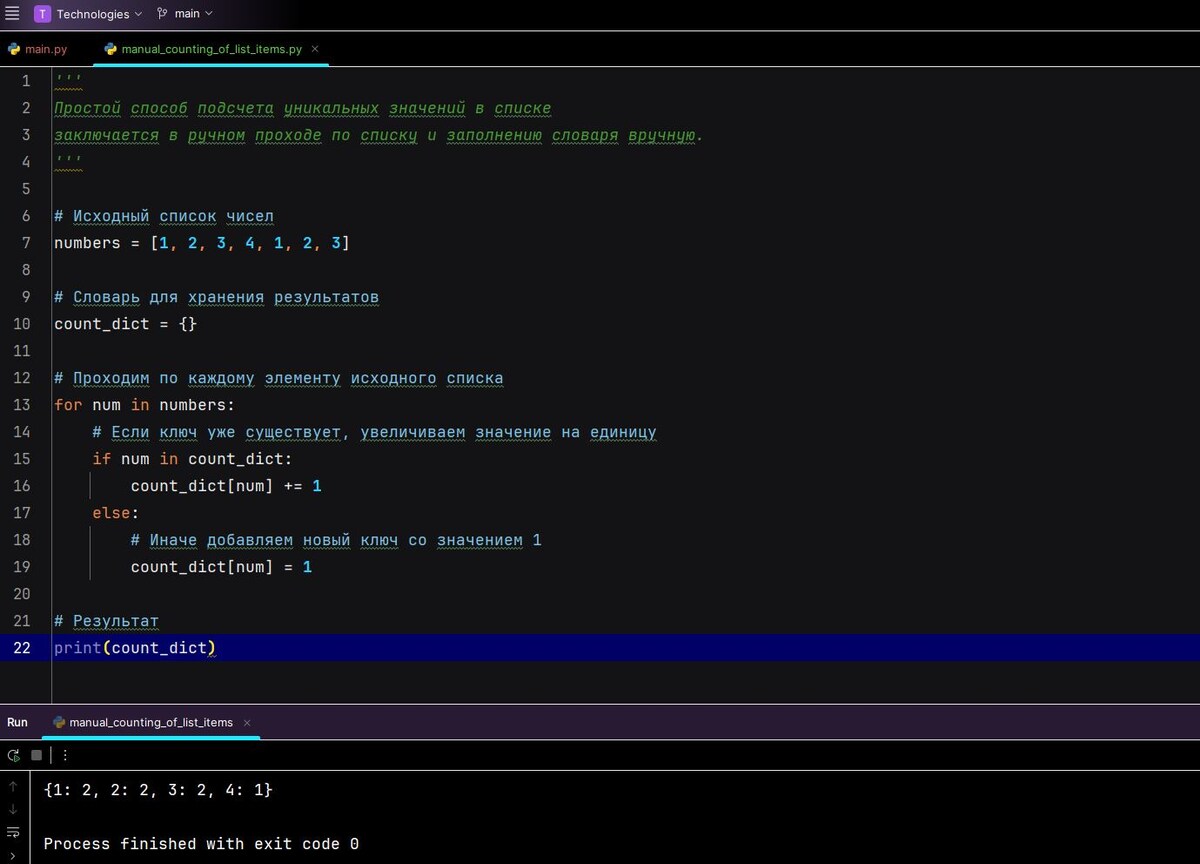Click the Run label above the console
Image resolution: width=1200 pixels, height=864 pixels.
coord(16,722)
